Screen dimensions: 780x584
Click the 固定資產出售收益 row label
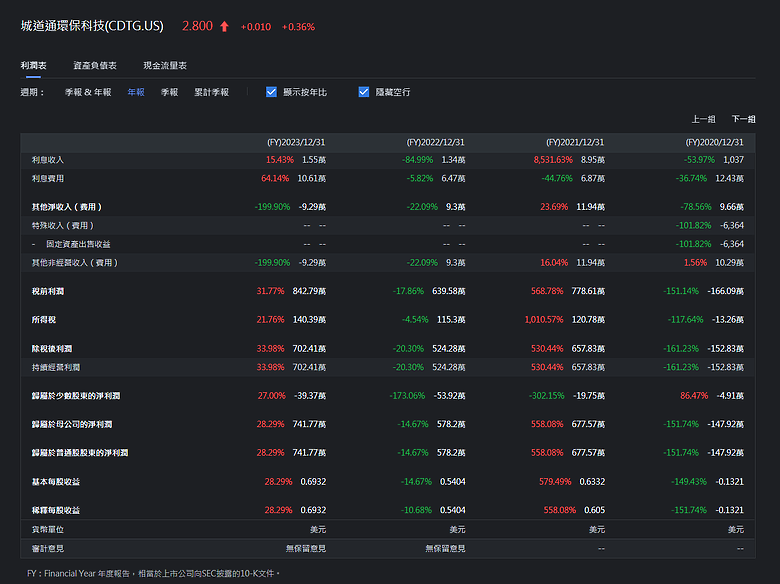click(78, 244)
